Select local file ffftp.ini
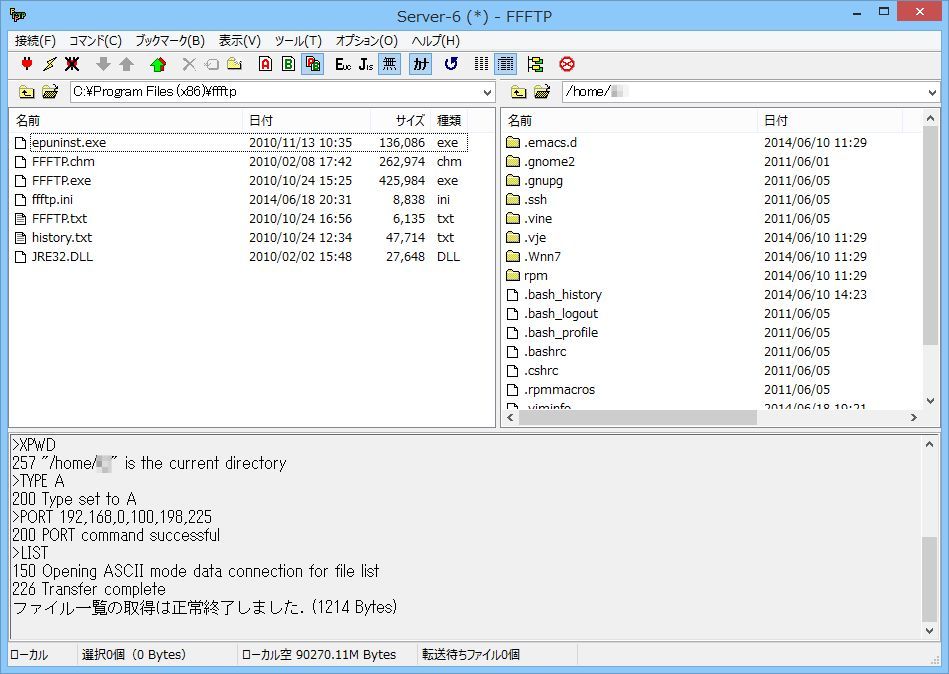Image resolution: width=949 pixels, height=674 pixels. click(52, 200)
